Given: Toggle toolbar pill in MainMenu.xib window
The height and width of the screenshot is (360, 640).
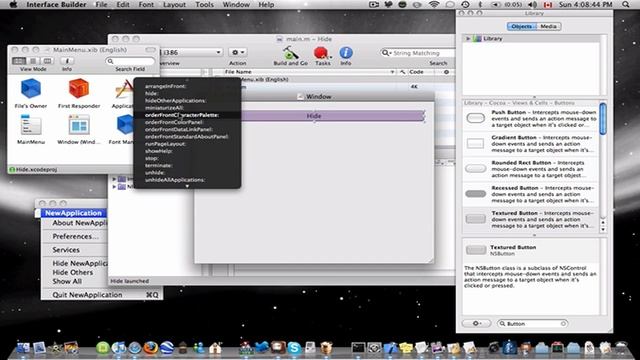Looking at the screenshot, I should (x=151, y=50).
